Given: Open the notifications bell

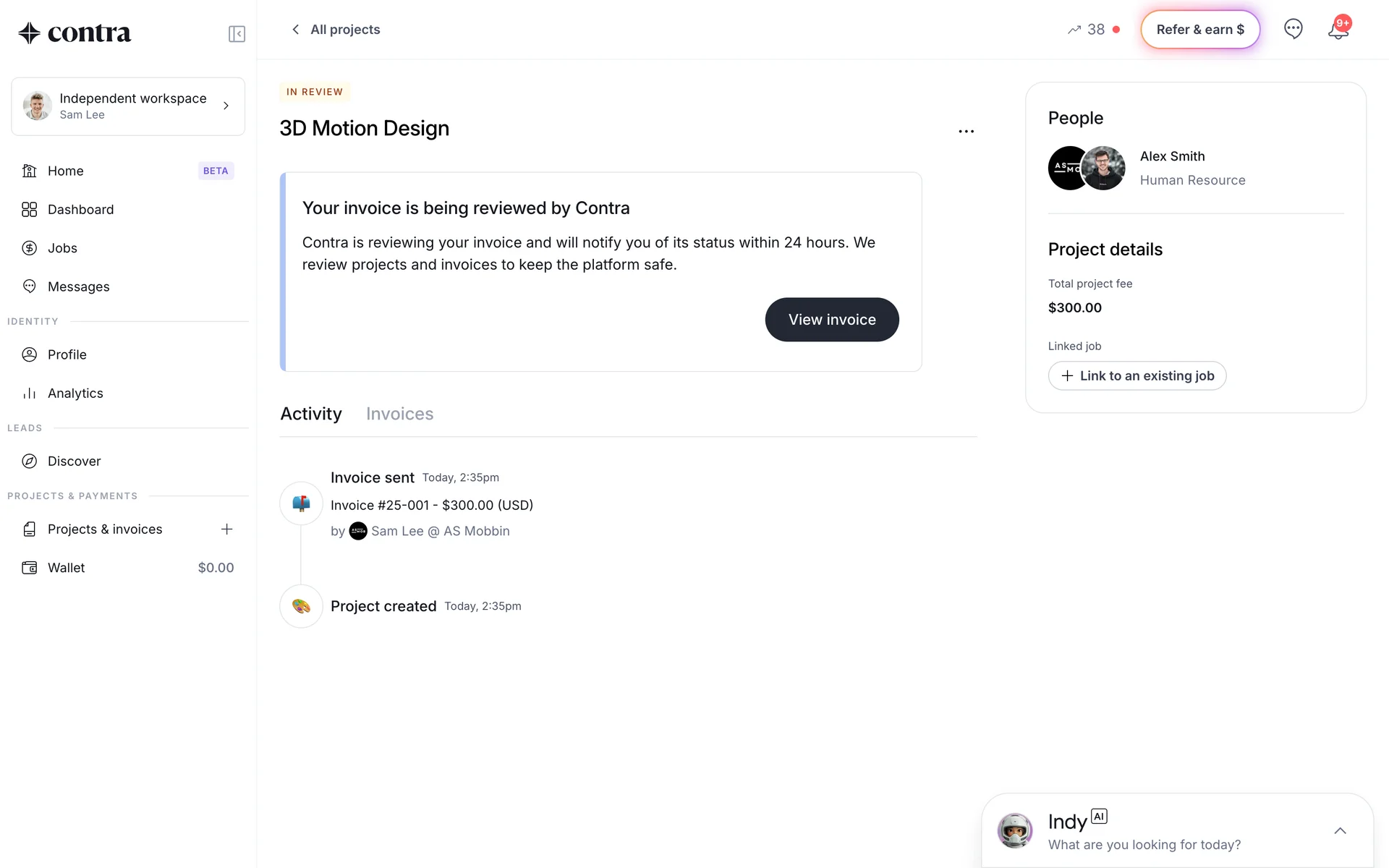Looking at the screenshot, I should [x=1338, y=30].
